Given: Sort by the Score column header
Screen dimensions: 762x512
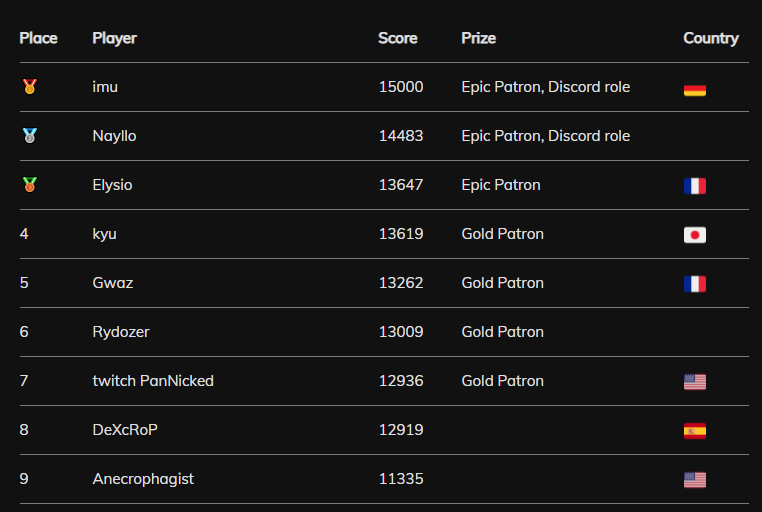Looking at the screenshot, I should pyautogui.click(x=398, y=38).
